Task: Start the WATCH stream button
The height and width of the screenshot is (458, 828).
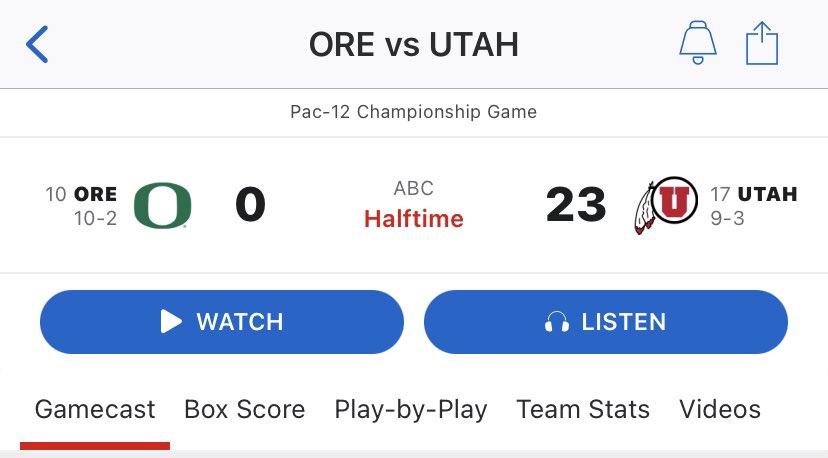Action: (222, 322)
